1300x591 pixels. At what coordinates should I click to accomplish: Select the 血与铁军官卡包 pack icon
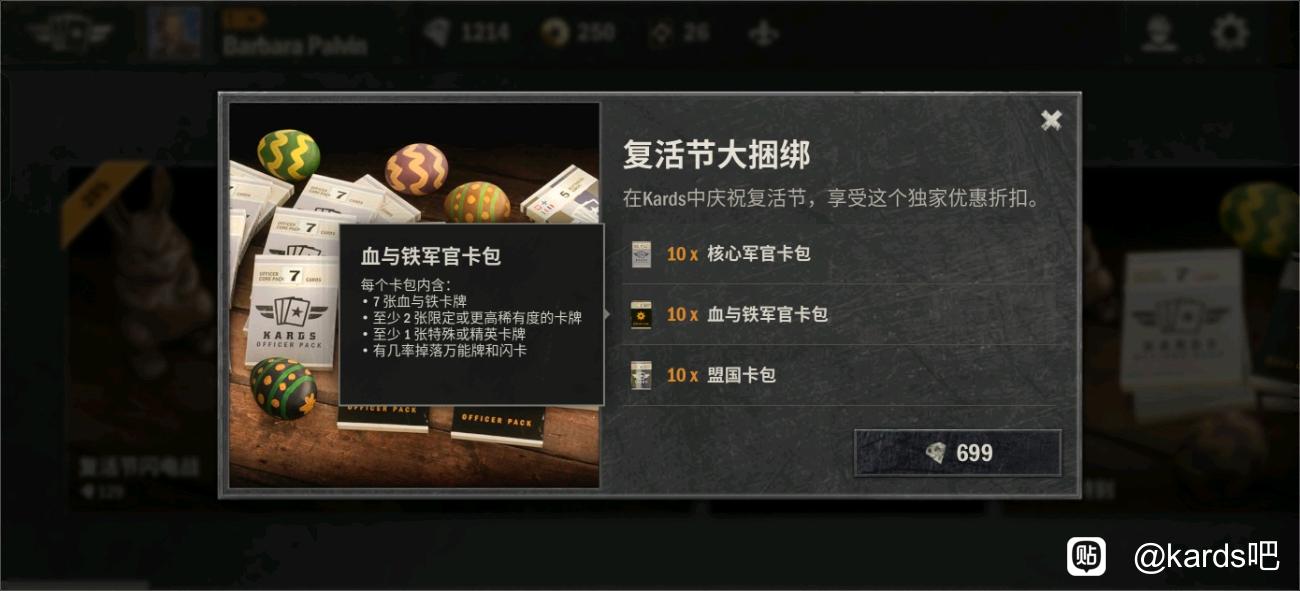tap(641, 315)
